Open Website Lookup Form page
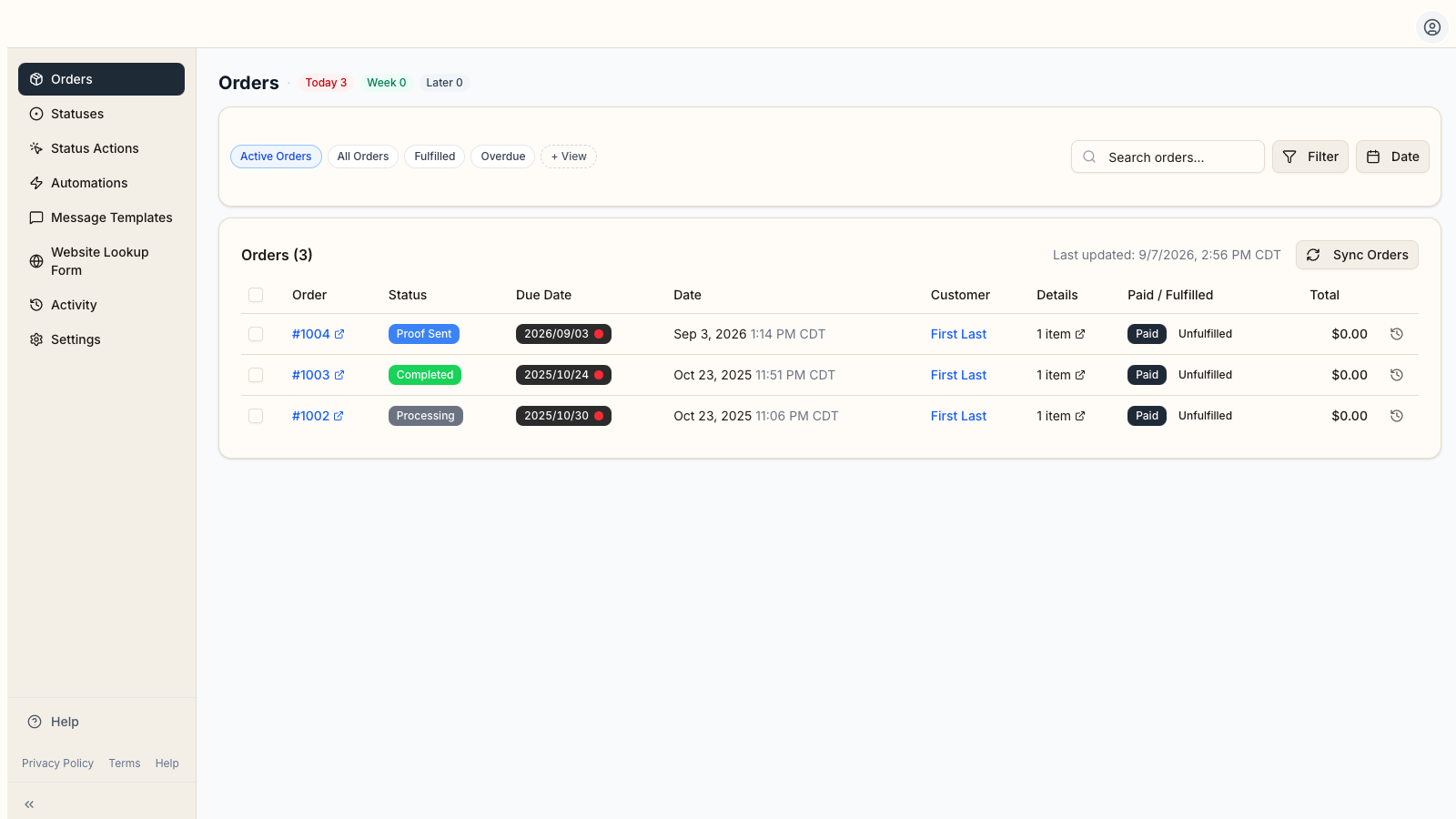Viewport: 1456px width, 819px height. click(x=101, y=261)
